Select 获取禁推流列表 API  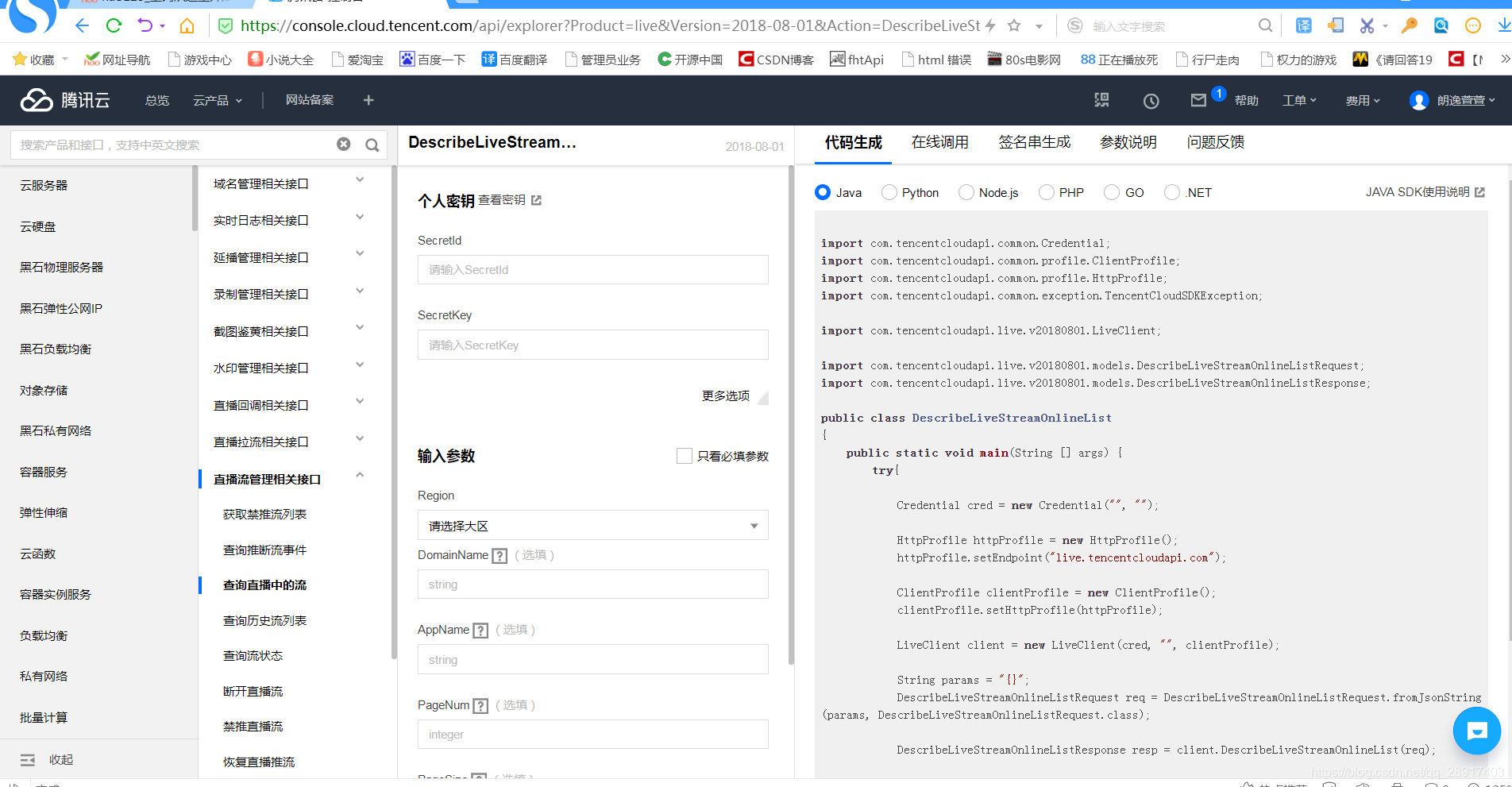264,514
